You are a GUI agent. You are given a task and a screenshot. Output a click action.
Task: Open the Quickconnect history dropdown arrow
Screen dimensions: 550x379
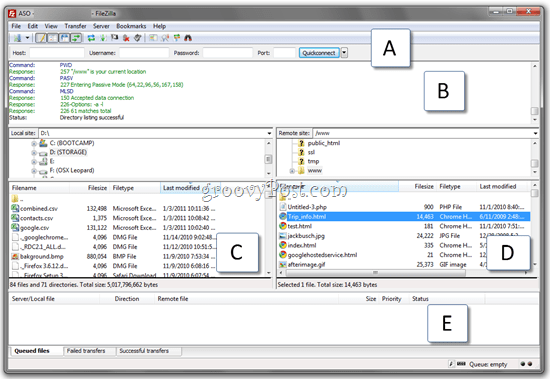point(344,53)
